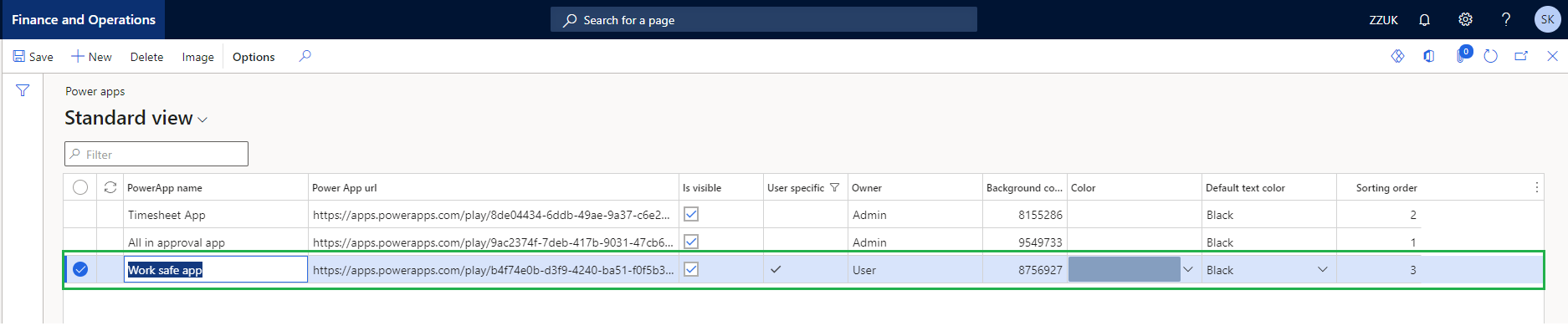
Task: Open the settings gear
Action: pyautogui.click(x=1465, y=19)
